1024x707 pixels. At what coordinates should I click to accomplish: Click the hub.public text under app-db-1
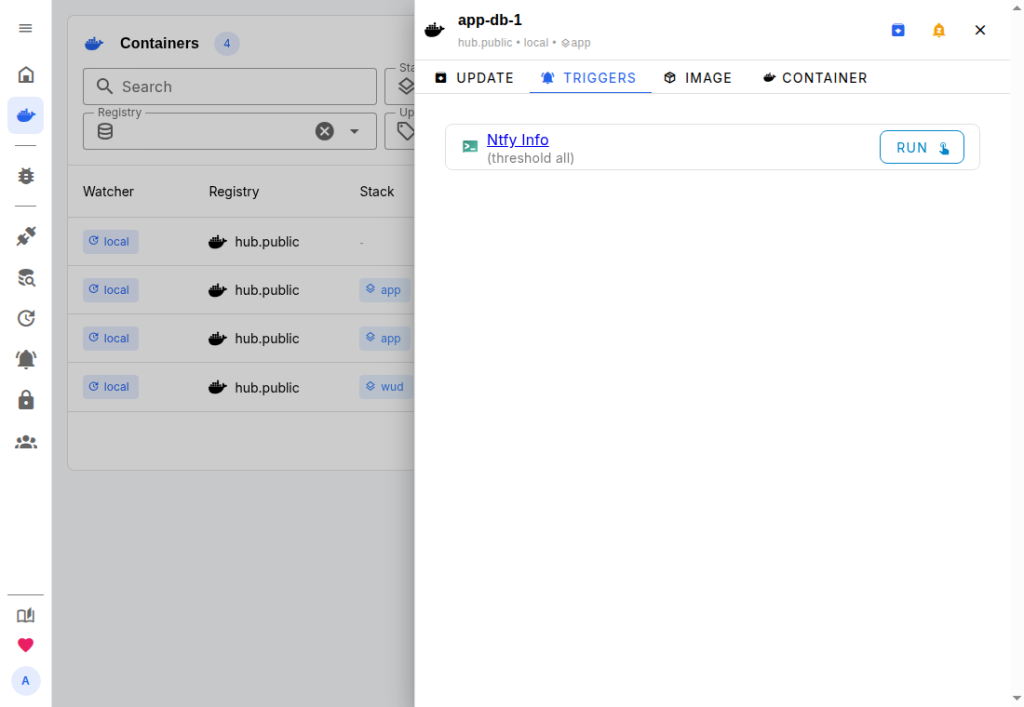pyautogui.click(x=485, y=42)
